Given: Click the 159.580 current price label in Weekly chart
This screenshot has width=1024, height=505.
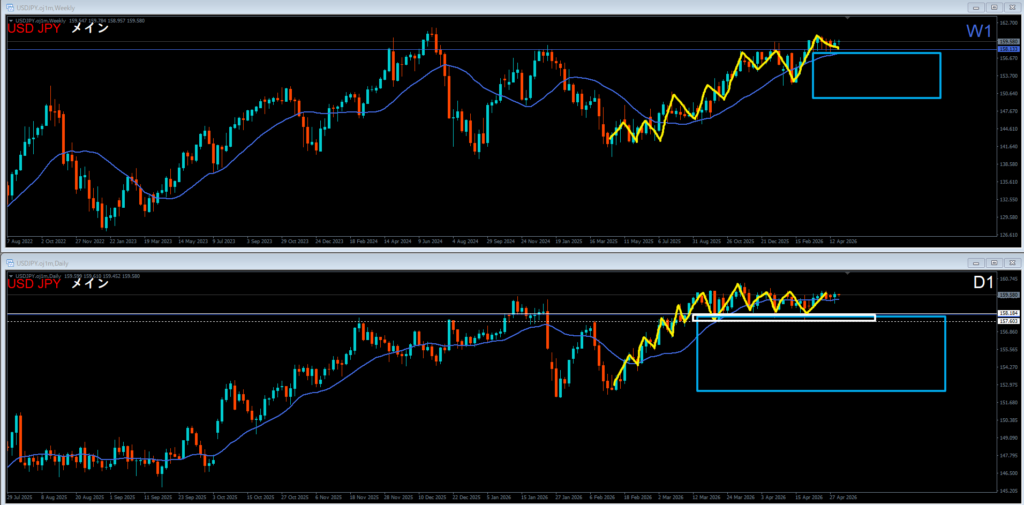Looking at the screenshot, I should [x=1009, y=42].
